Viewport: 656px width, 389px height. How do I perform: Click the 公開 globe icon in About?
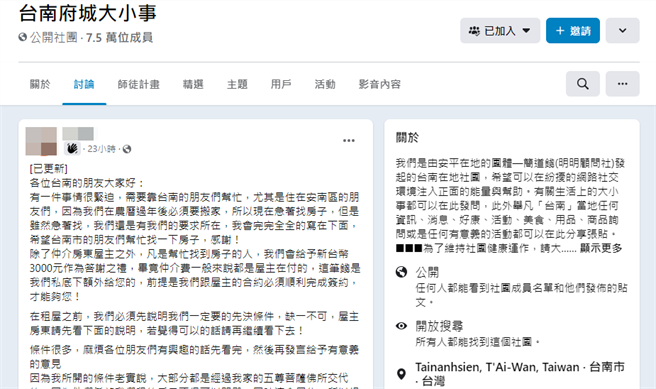coord(401,272)
